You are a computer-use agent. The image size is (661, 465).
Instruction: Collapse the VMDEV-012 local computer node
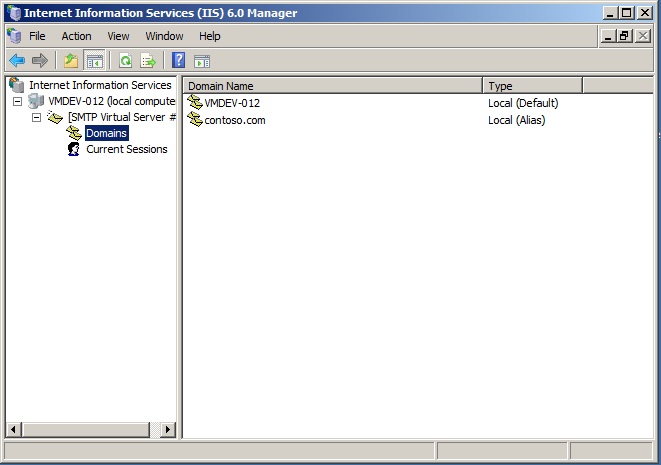(x=17, y=101)
